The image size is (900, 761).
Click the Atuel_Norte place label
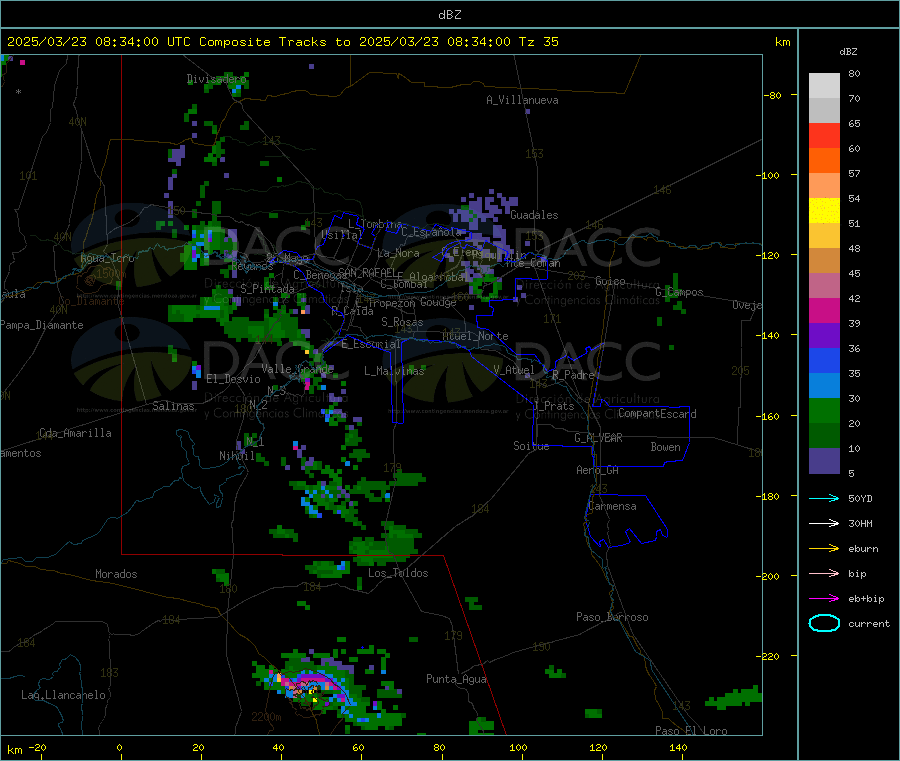[x=475, y=336]
